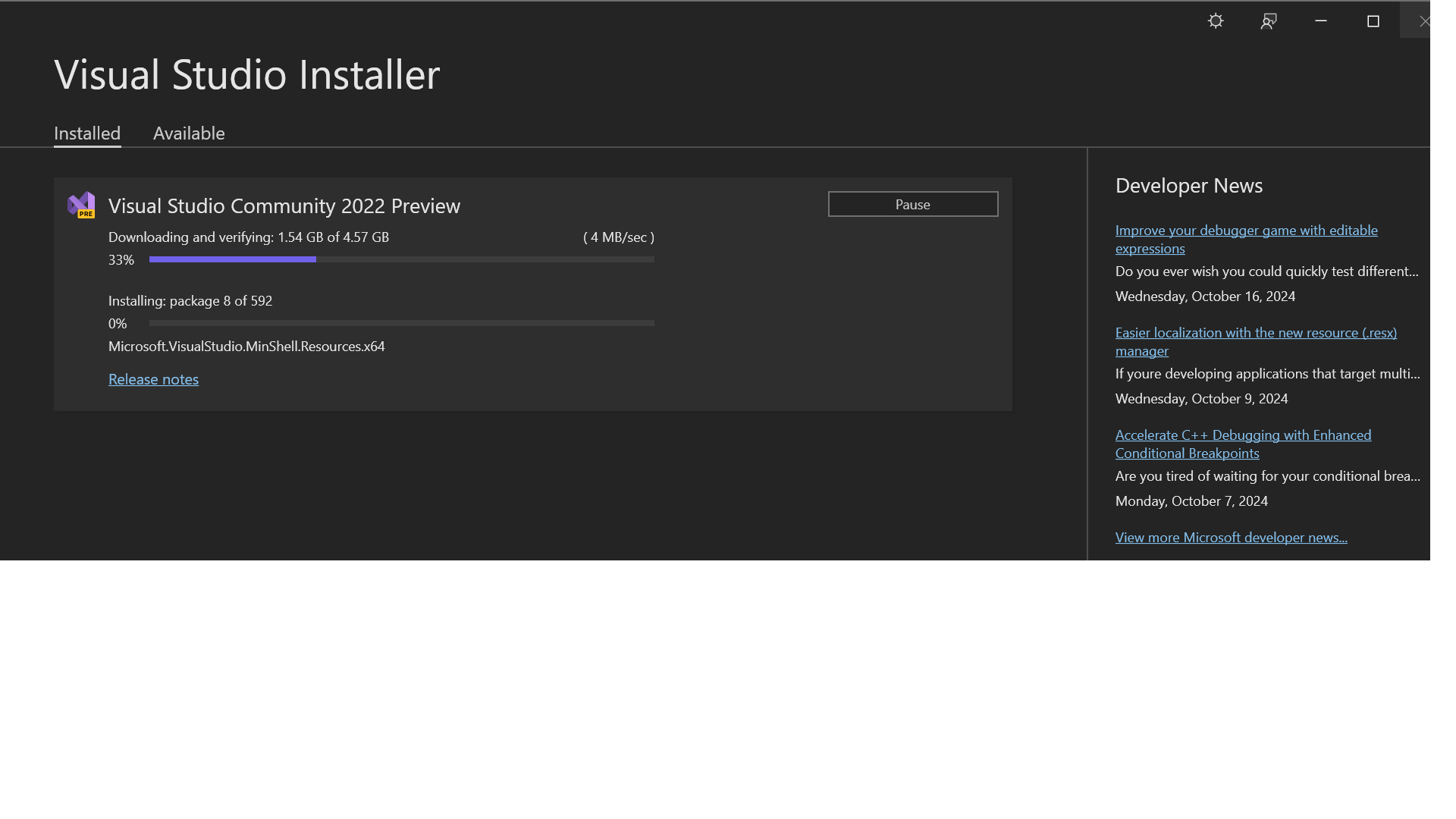Switch to the Installed tab
This screenshot has width=1456, height=819.
click(x=87, y=133)
